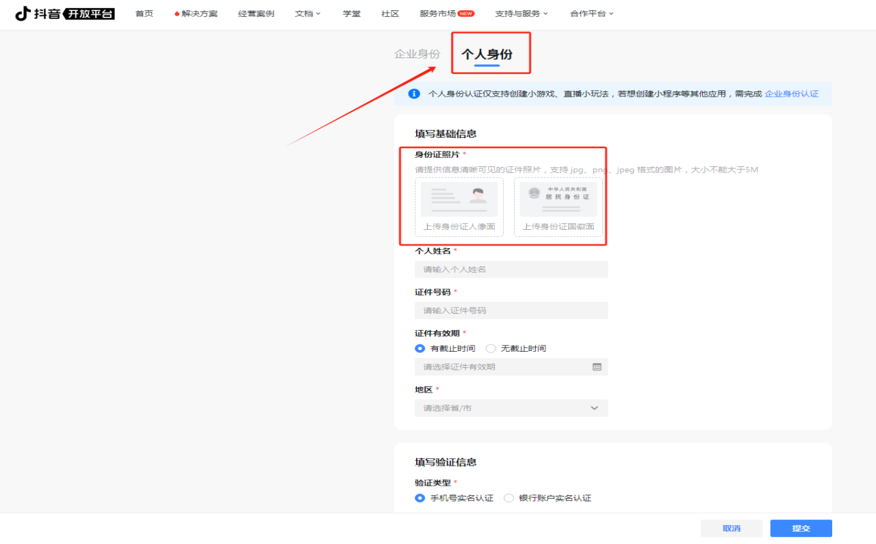Screen dimensions: 876x544
Task: Upload ID card national emblem side image
Action: click(558, 207)
